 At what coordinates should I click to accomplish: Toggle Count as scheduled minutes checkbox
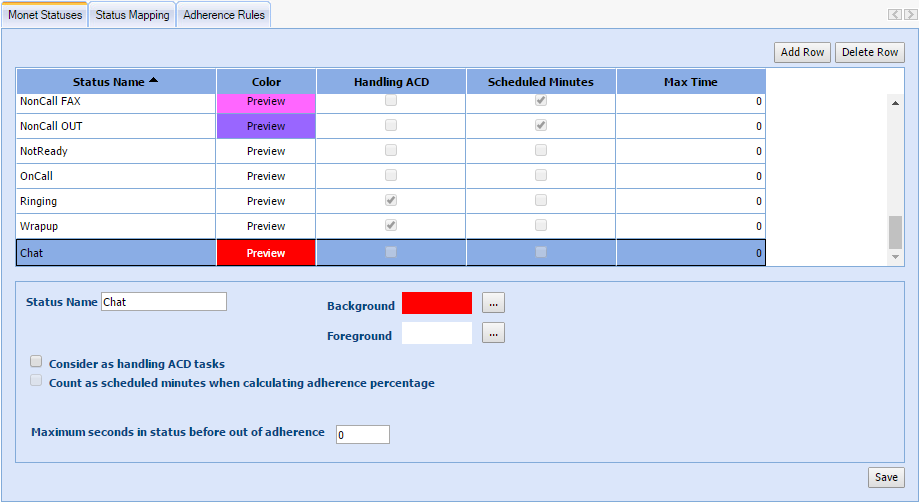[37, 381]
